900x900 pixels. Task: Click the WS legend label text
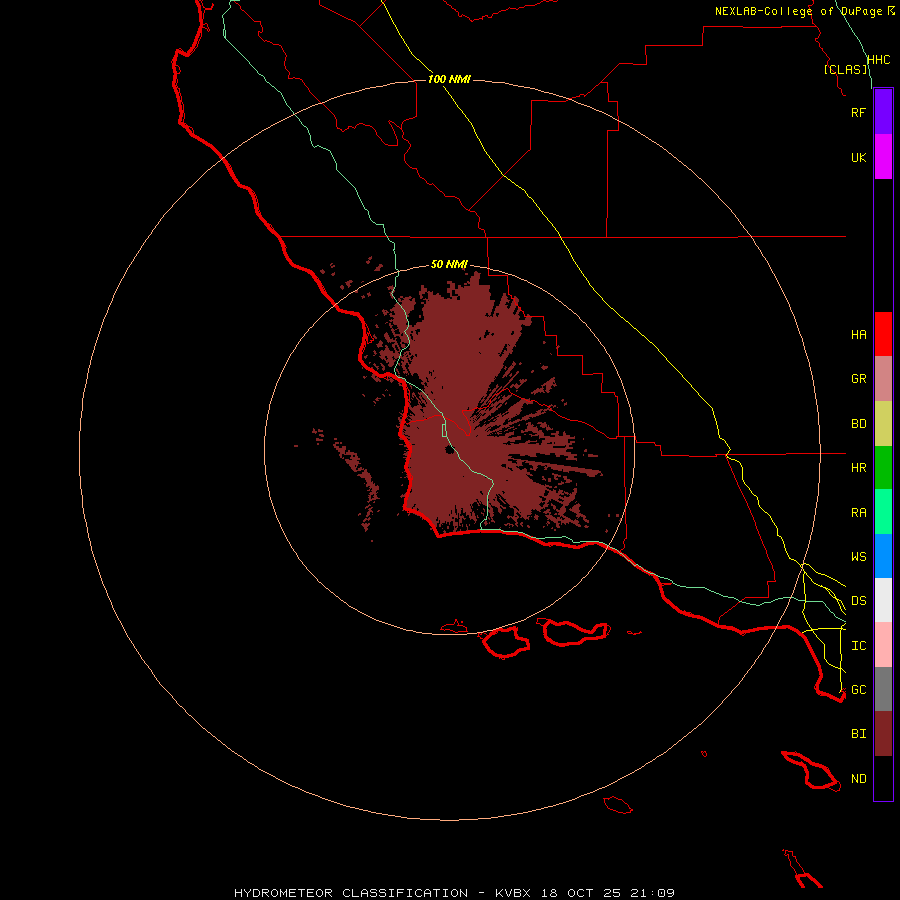click(858, 556)
